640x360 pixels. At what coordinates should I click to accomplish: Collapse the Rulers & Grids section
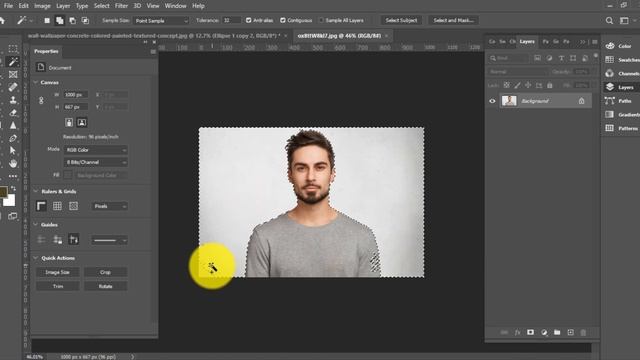pos(36,191)
